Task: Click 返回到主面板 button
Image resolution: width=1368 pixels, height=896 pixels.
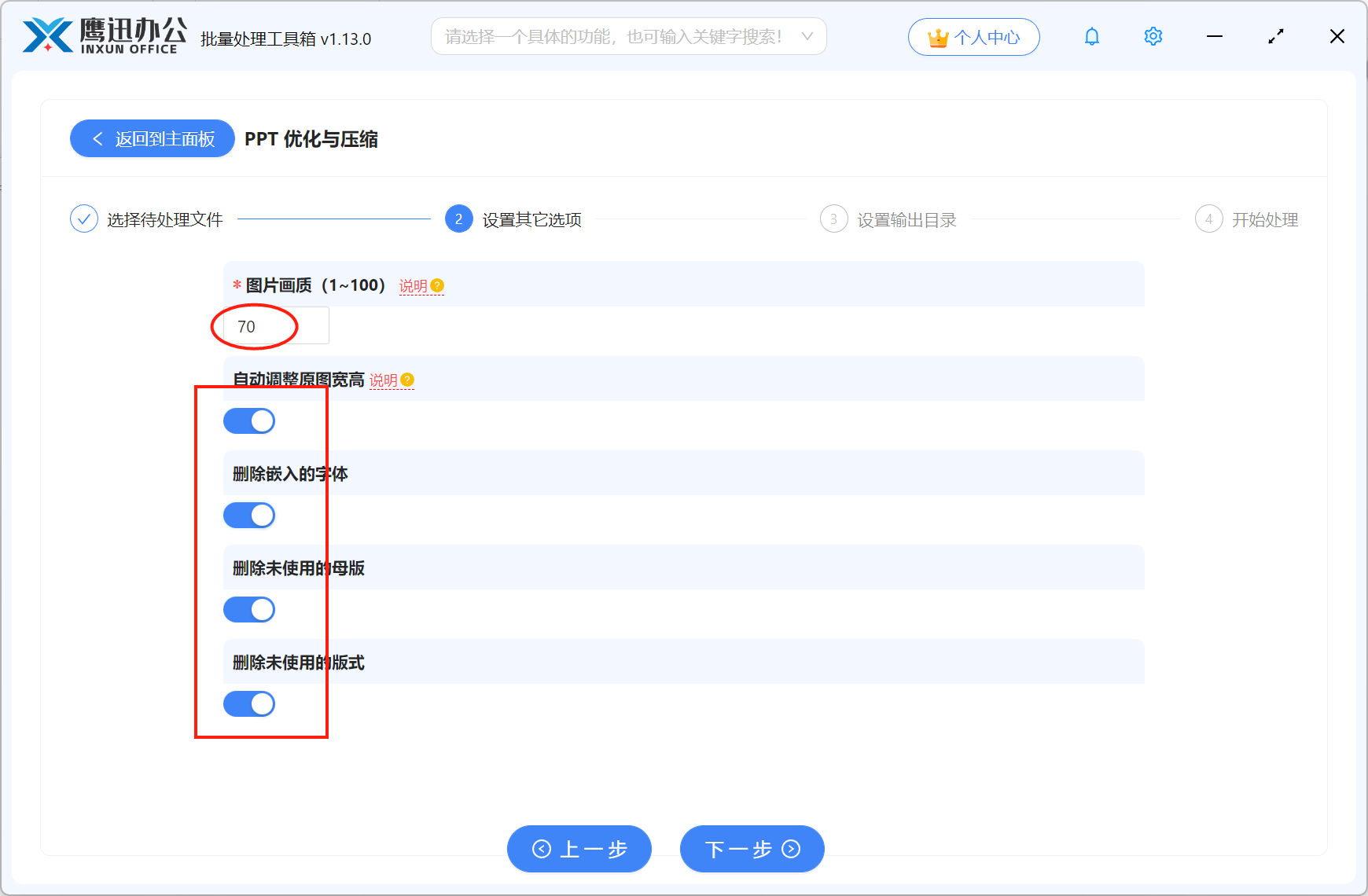Action: [x=152, y=138]
